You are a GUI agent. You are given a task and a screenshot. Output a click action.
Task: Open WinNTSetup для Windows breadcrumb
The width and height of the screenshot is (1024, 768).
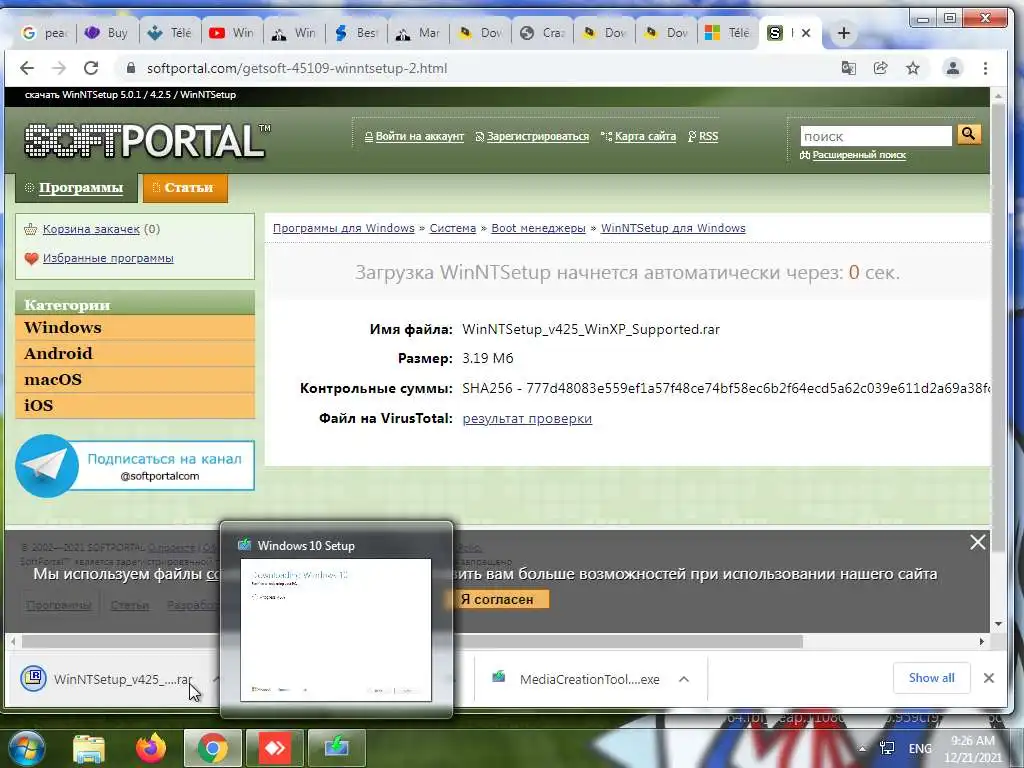pyautogui.click(x=673, y=228)
